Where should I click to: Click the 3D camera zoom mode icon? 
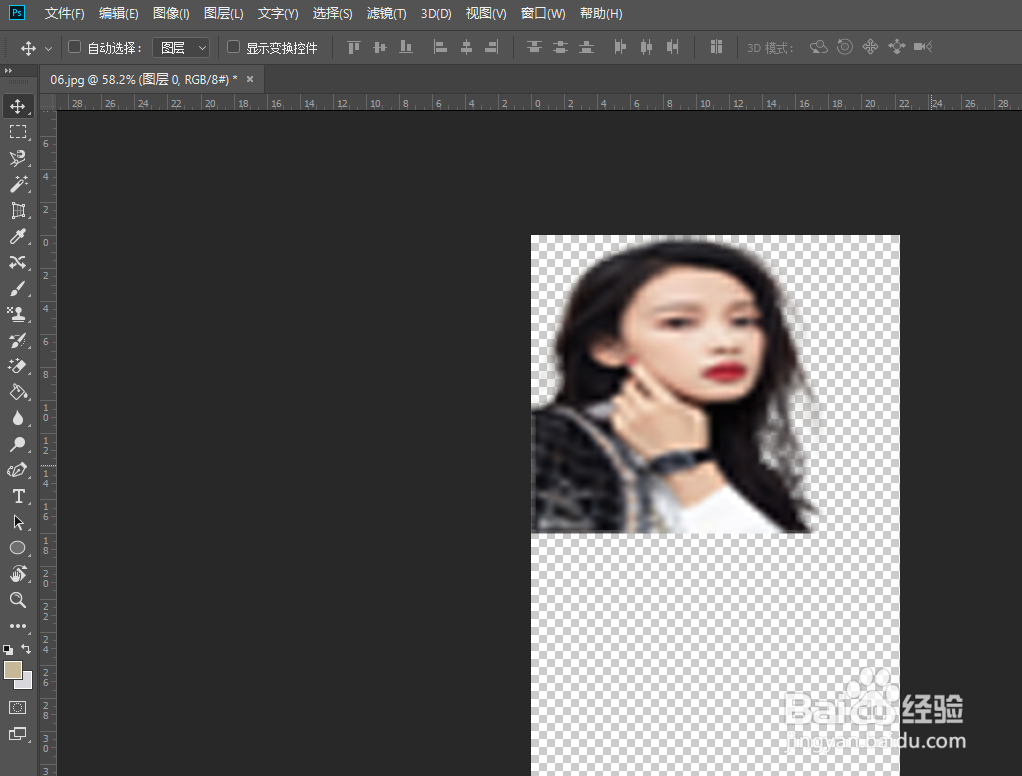923,47
